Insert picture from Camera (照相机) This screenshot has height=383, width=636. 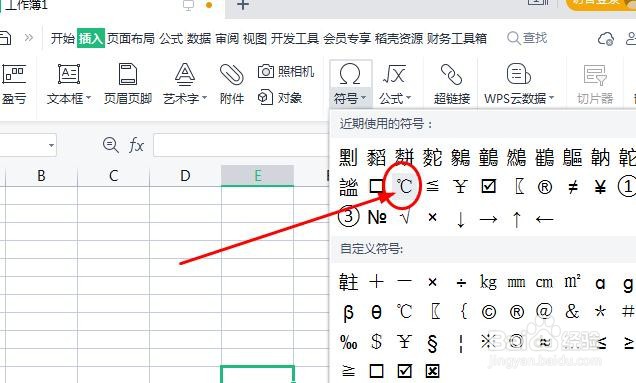click(x=286, y=72)
